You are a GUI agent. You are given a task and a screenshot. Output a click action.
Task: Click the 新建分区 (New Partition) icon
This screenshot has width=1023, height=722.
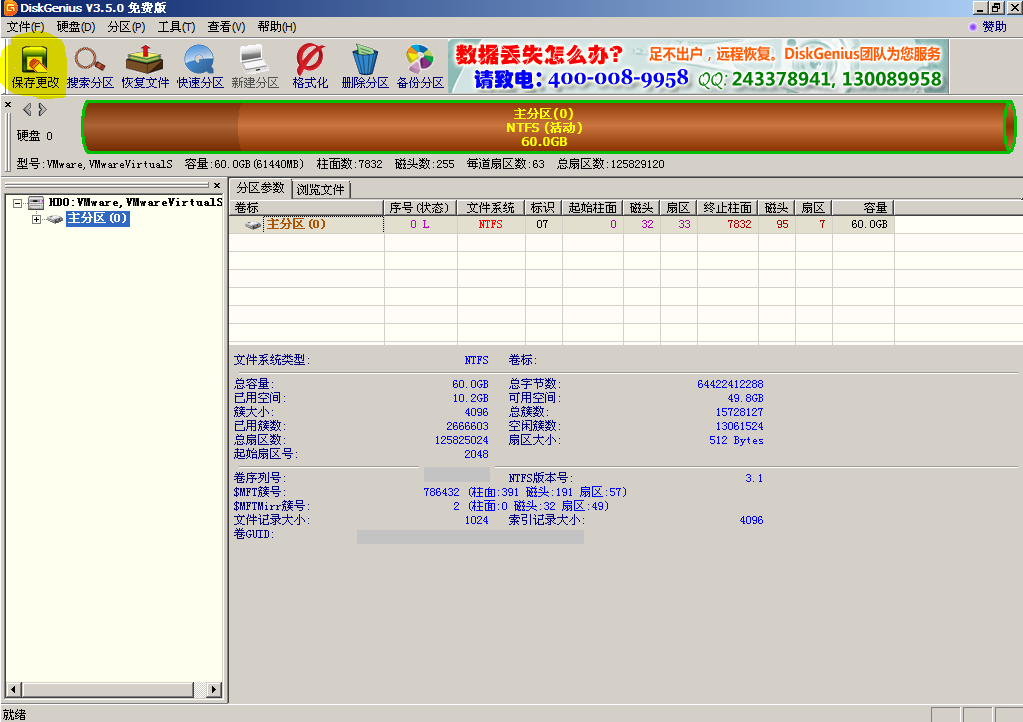pyautogui.click(x=255, y=66)
